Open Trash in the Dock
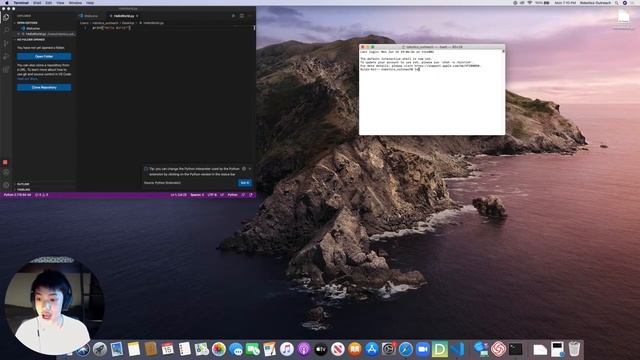Image resolution: width=640 pixels, height=360 pixels. [574, 349]
